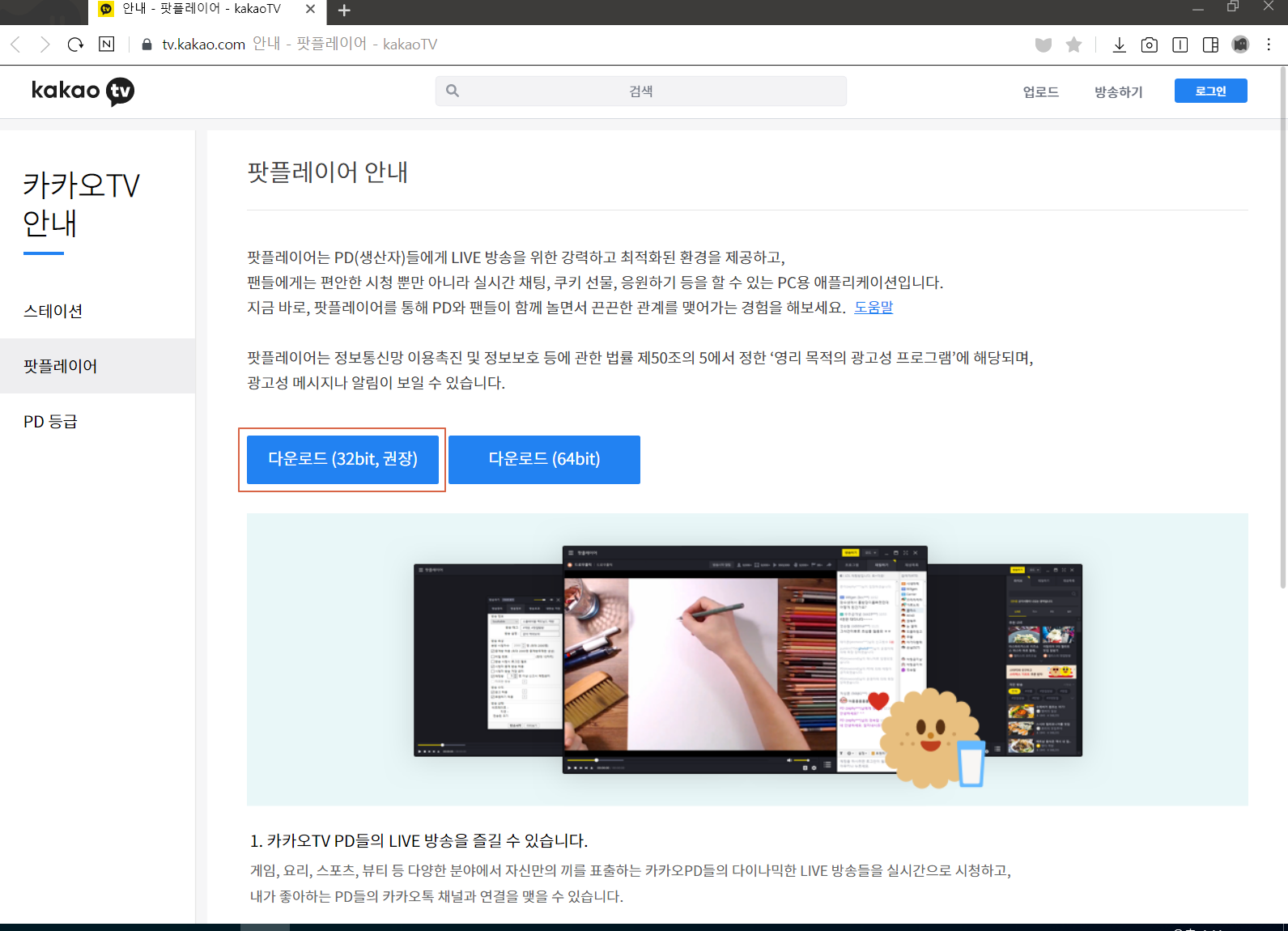Open the browser three-dot menu
Viewport: 1288px width, 931px height.
coord(1269,45)
